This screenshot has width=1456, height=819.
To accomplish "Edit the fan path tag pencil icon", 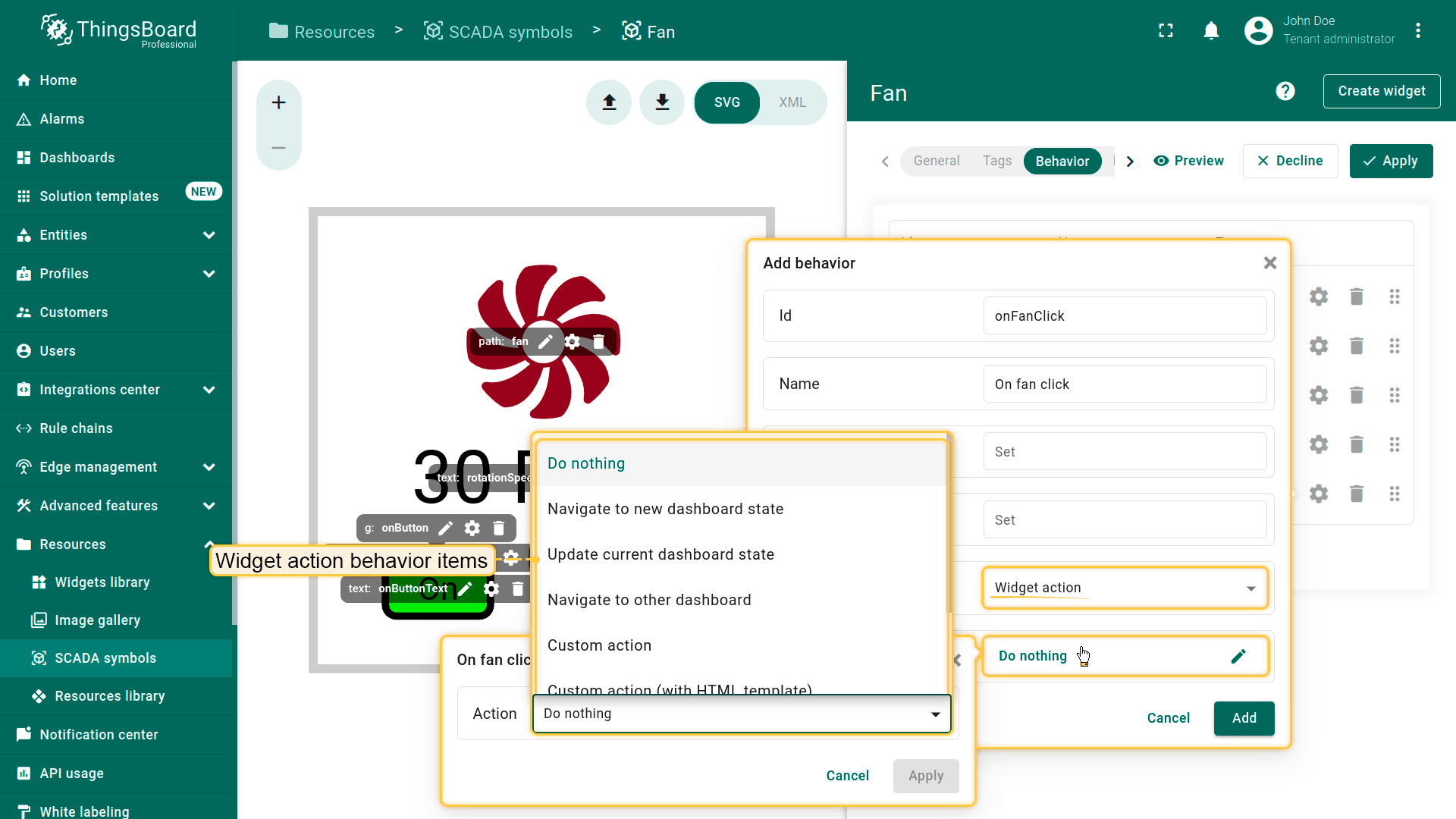I will click(545, 342).
